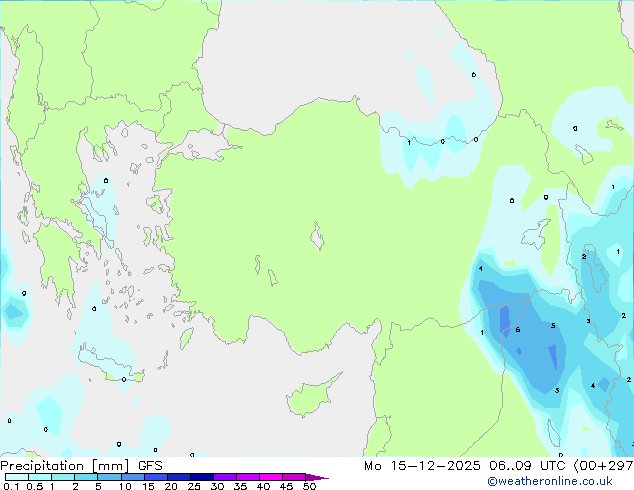Click the '10' legend scale label
The image size is (634, 490).
(x=125, y=486)
